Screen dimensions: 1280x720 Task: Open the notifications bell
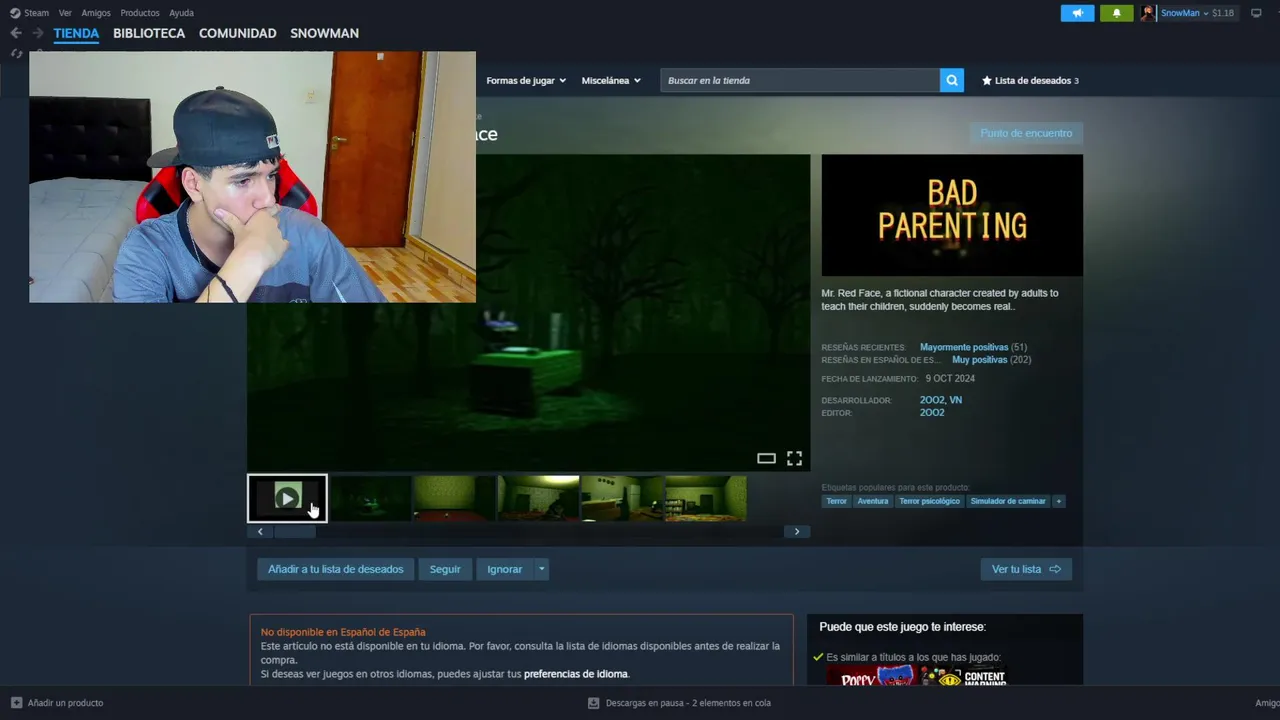pyautogui.click(x=1117, y=13)
